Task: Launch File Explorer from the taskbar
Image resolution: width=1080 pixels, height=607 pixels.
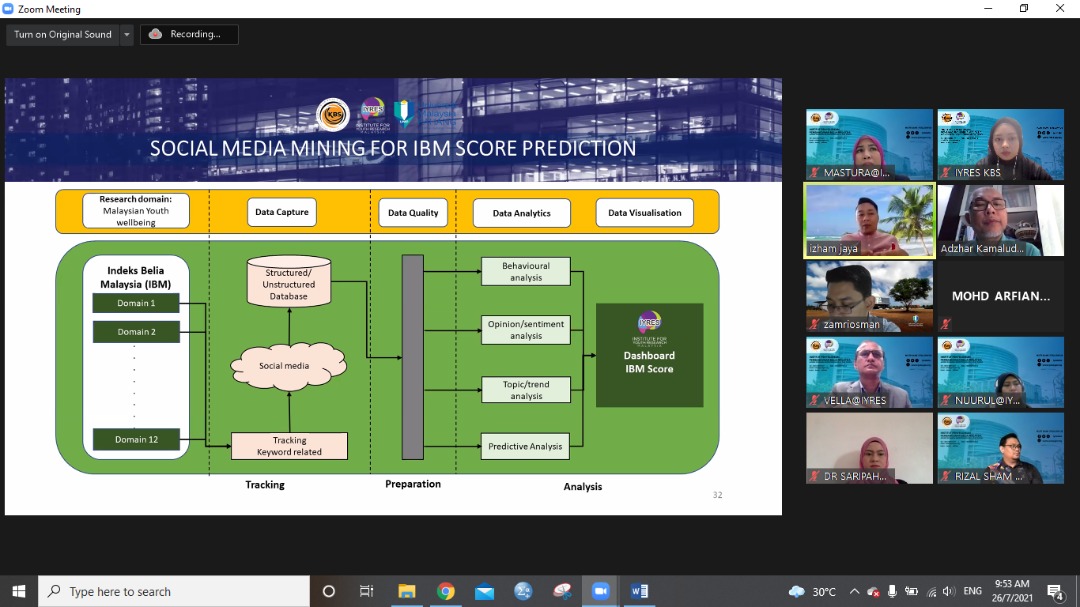Action: tap(407, 591)
